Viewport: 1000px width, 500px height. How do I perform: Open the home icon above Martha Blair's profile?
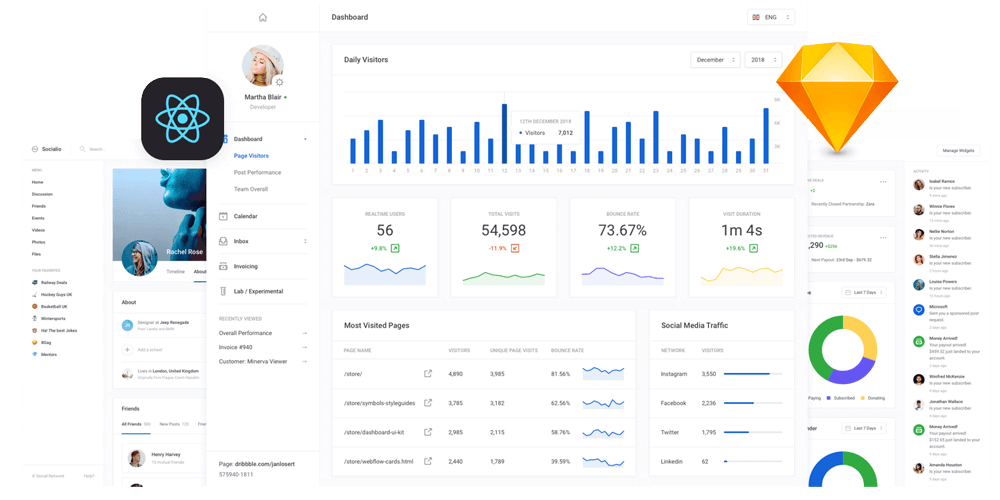click(x=262, y=18)
